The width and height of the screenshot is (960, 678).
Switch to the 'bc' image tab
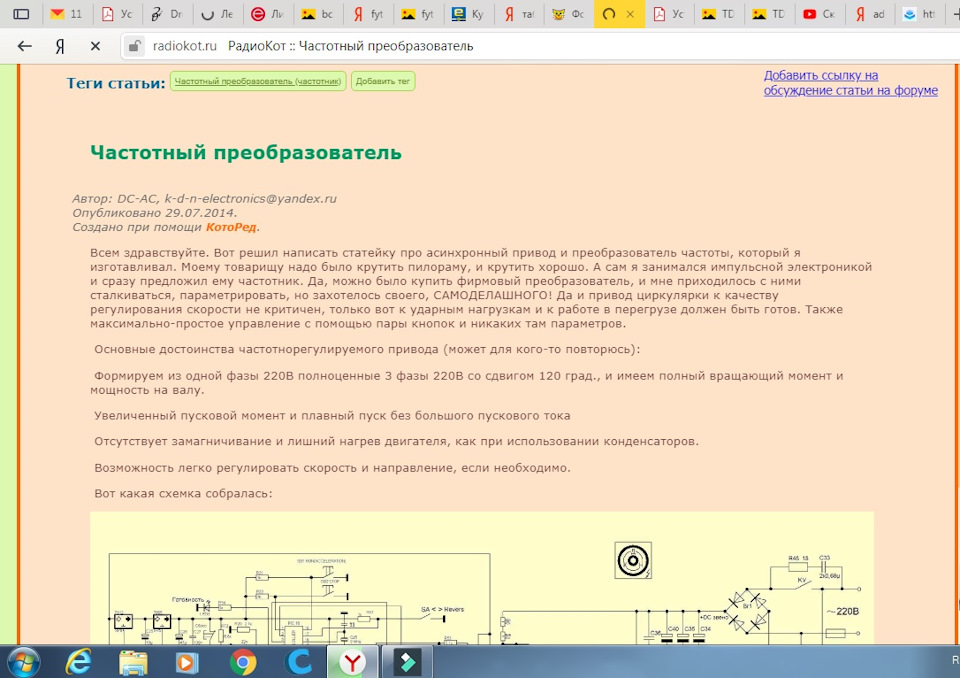(318, 14)
